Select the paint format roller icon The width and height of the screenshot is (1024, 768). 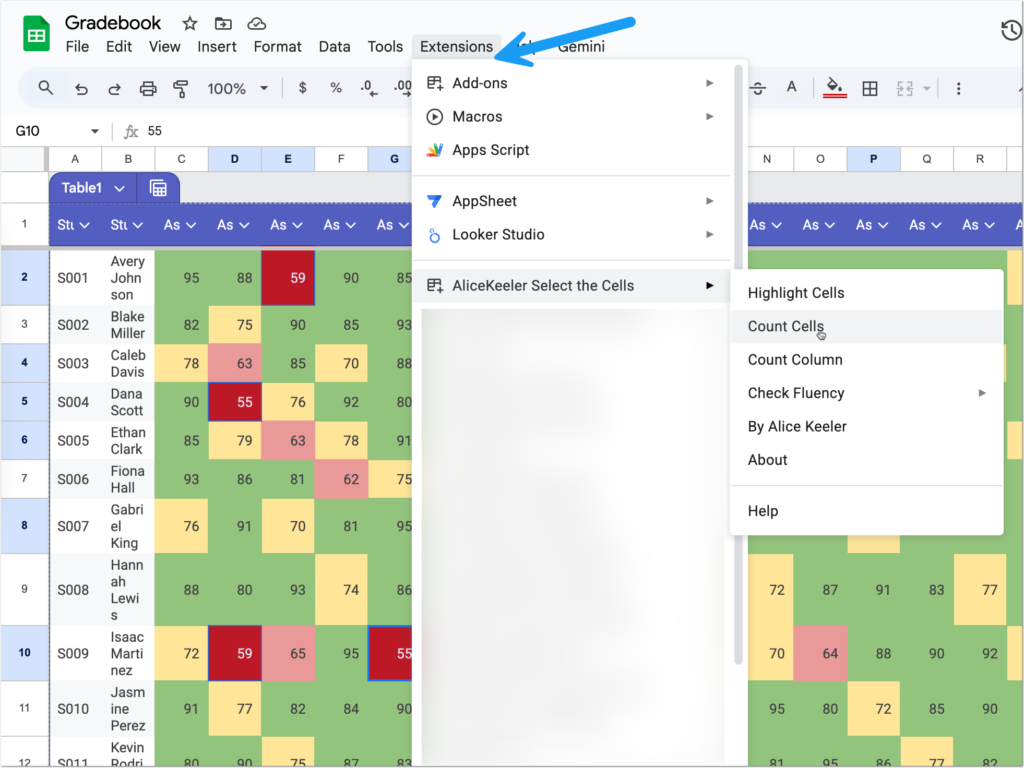(181, 89)
